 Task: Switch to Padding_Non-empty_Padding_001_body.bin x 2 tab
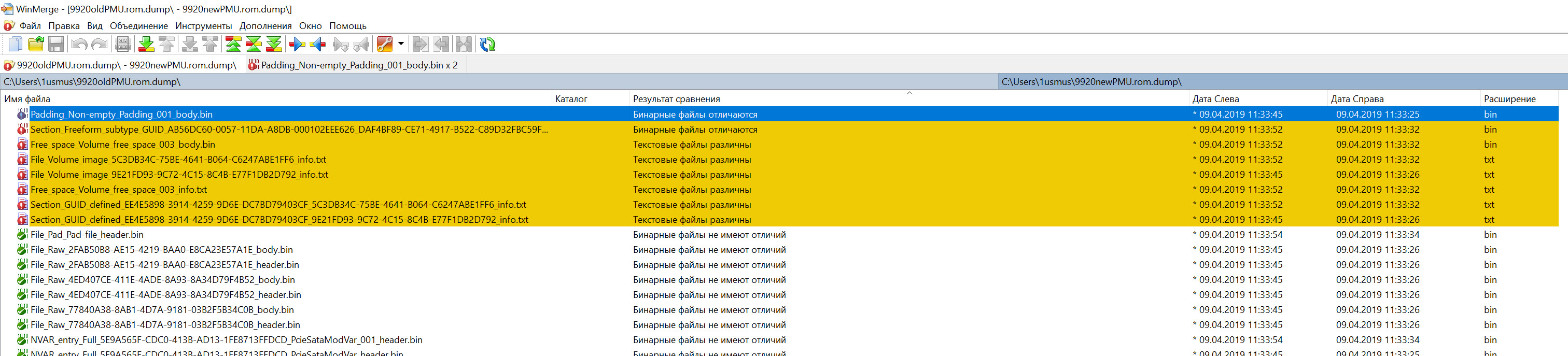click(x=358, y=65)
